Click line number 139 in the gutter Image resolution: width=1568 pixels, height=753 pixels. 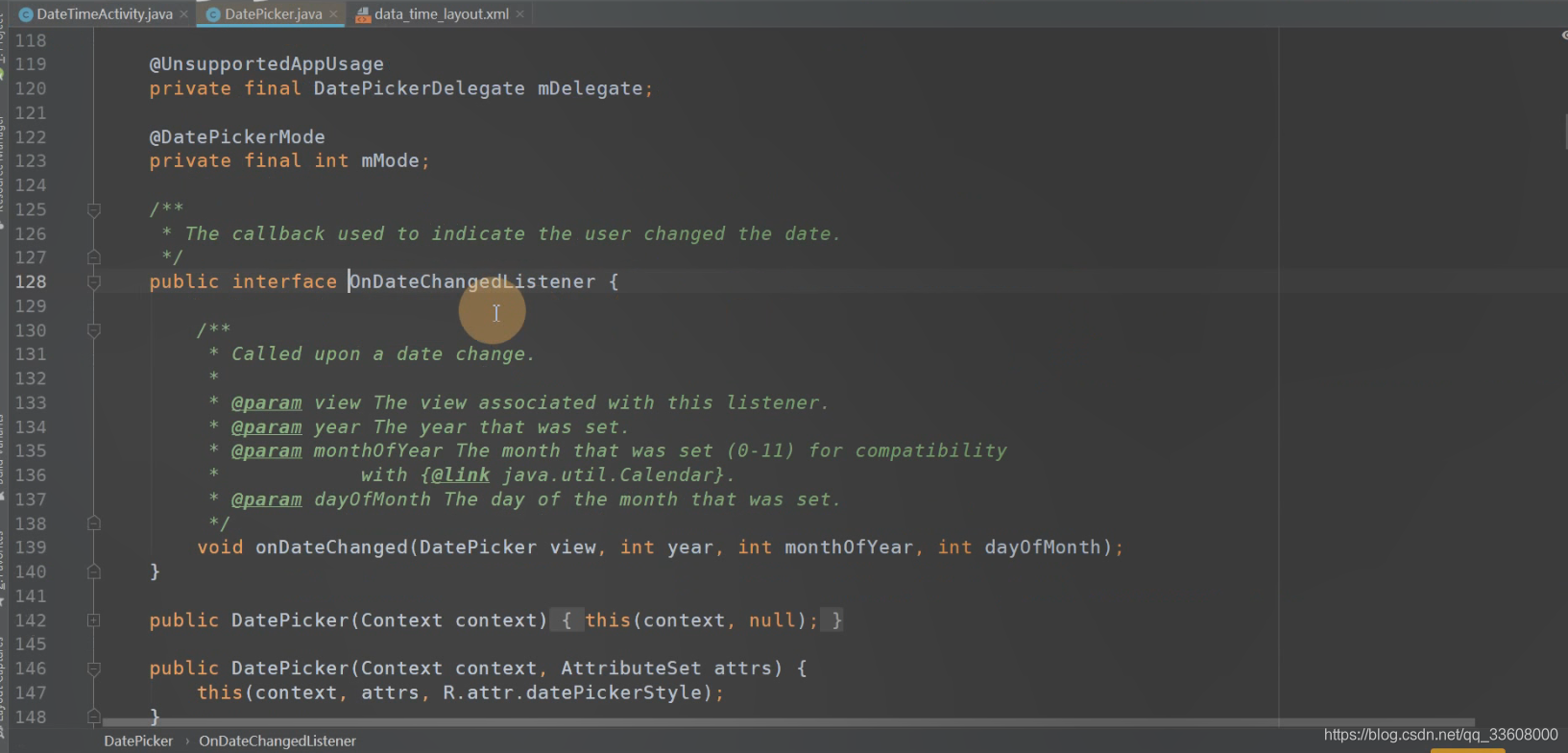[x=31, y=547]
